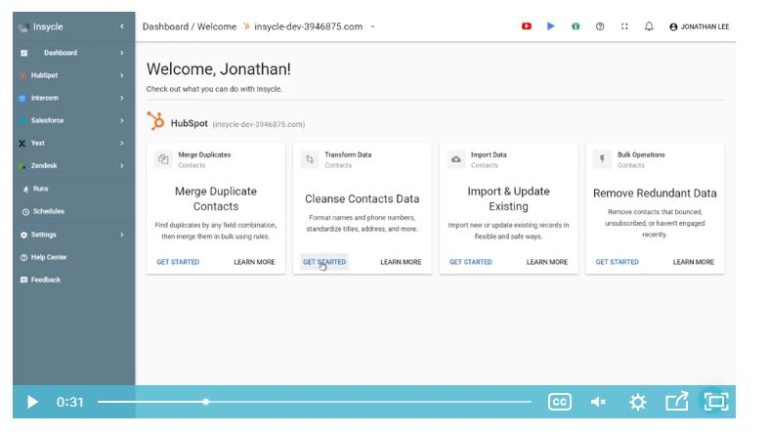Click the red YouTube icon in header
Viewport: 768px width, 435px height.
pyautogui.click(x=526, y=27)
